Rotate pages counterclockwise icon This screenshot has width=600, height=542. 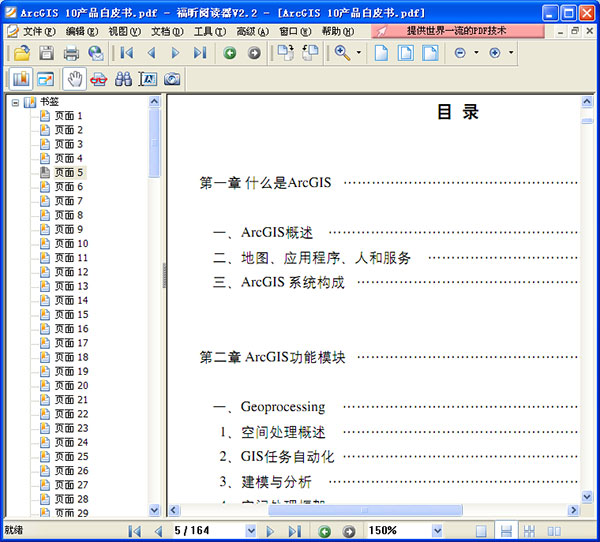[x=310, y=52]
